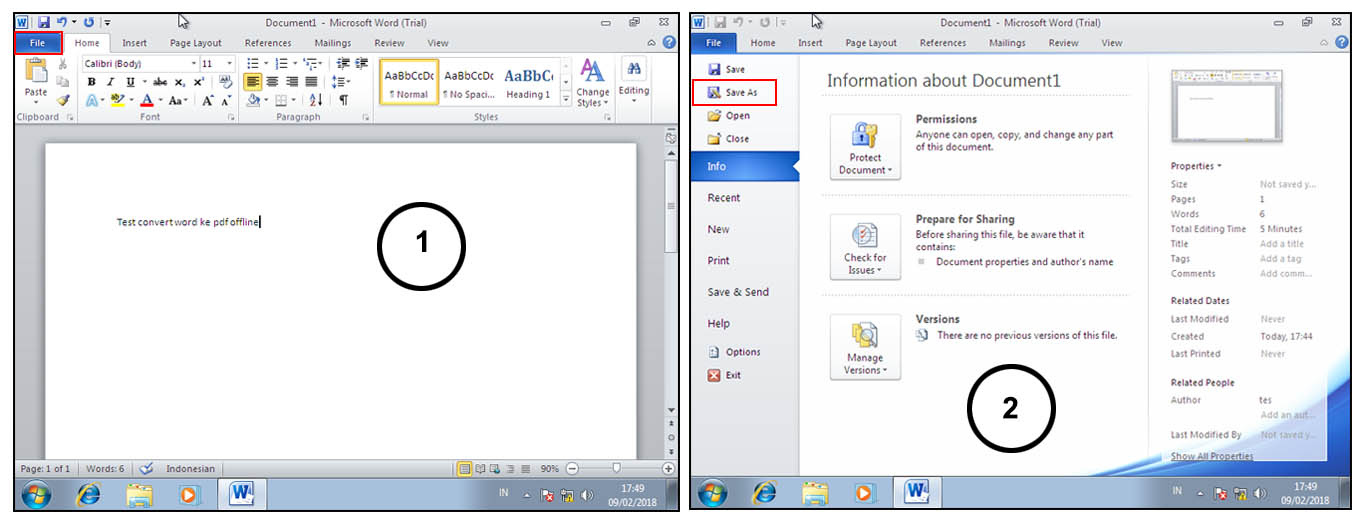Toggle Bold formatting
Image resolution: width=1366 pixels, height=525 pixels.
click(92, 82)
